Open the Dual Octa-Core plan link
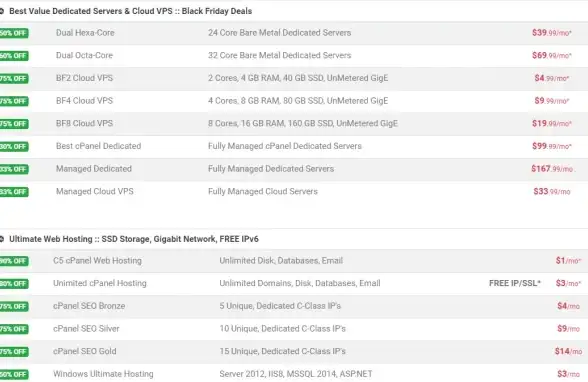588x382 pixels. point(84,55)
